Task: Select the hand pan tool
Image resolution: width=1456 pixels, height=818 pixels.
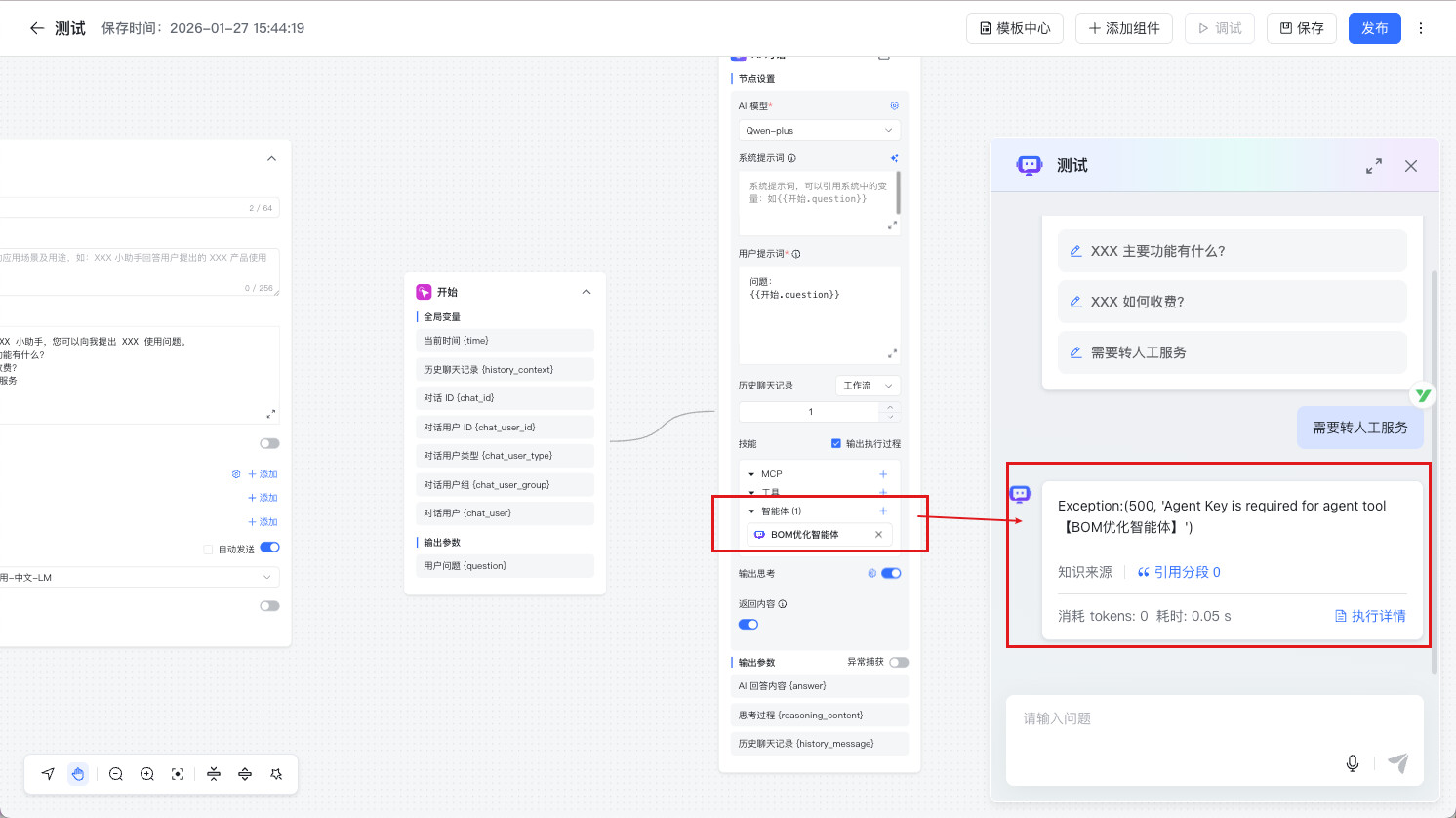Action: point(78,774)
